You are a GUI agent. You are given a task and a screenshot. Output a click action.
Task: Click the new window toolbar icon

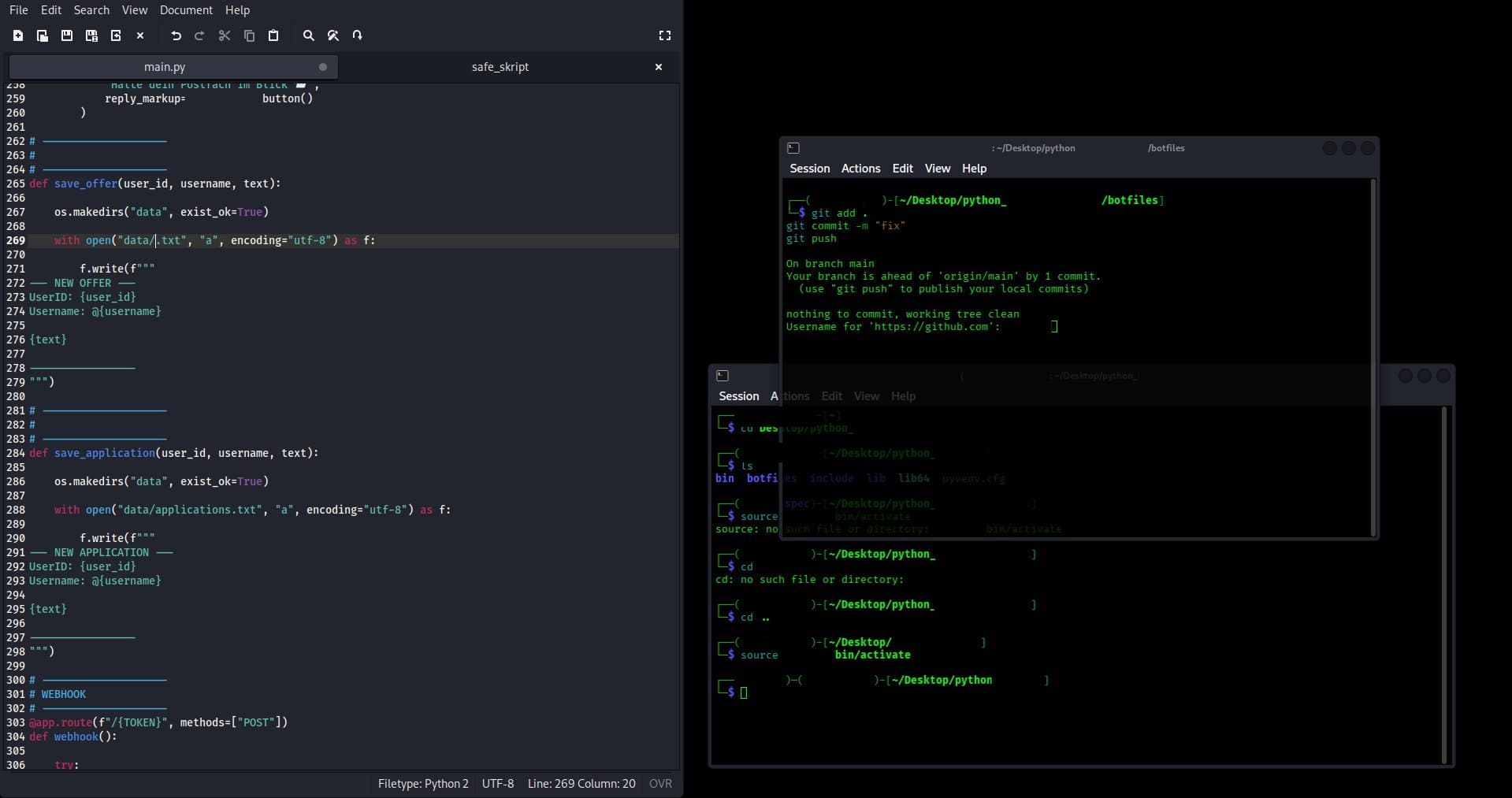pos(43,35)
